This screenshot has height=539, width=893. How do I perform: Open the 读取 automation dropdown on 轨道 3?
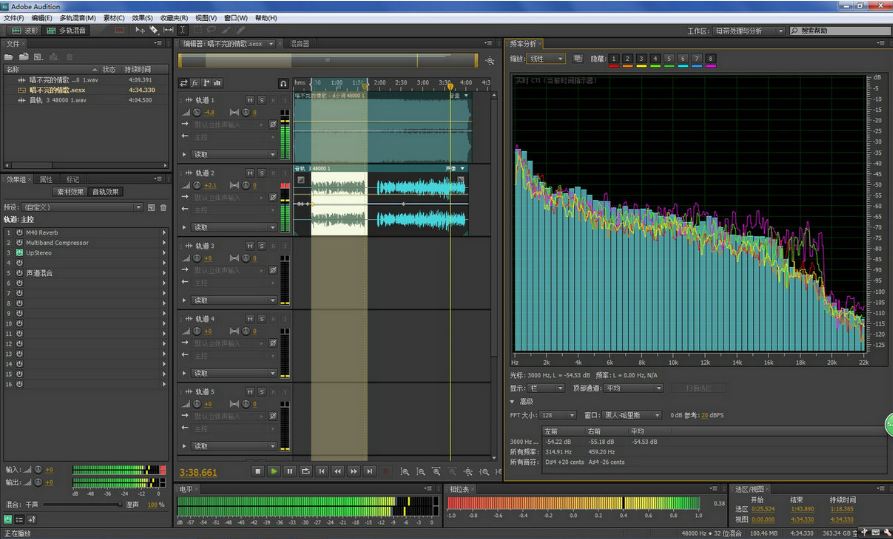pos(235,300)
